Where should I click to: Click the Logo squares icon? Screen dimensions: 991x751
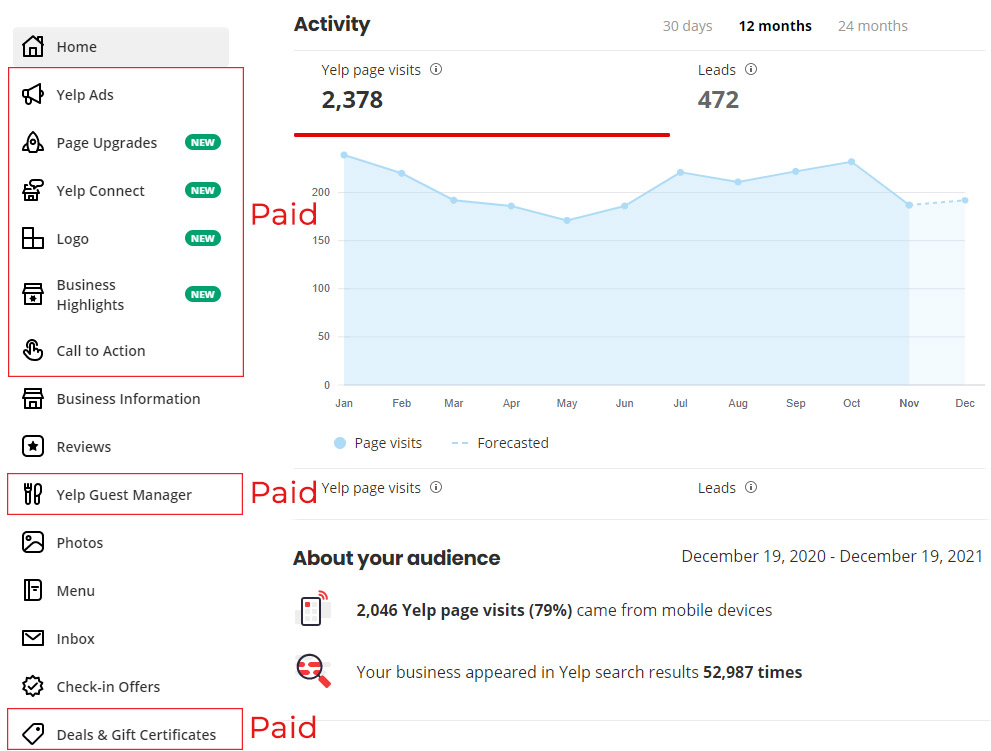click(33, 238)
